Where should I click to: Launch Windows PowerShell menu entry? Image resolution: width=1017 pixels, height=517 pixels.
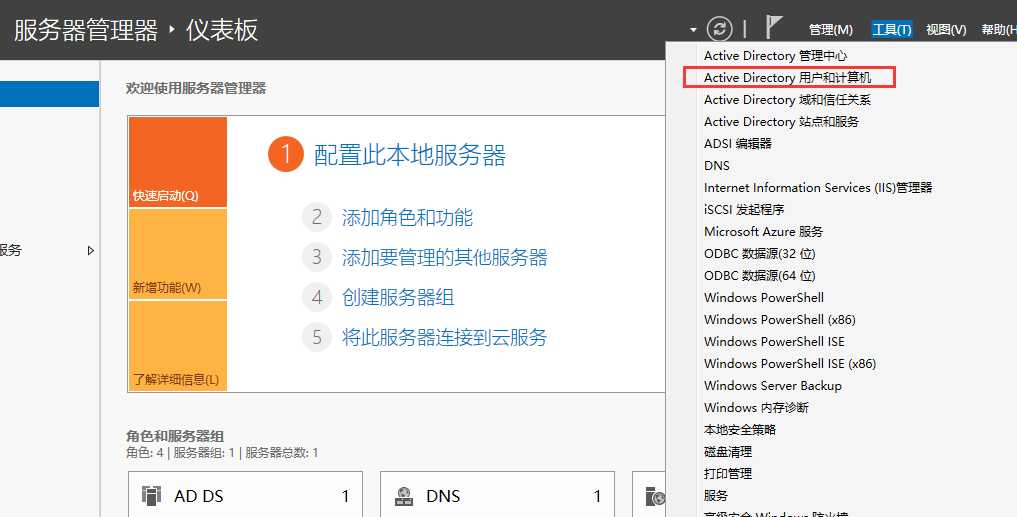pyautogui.click(x=764, y=298)
